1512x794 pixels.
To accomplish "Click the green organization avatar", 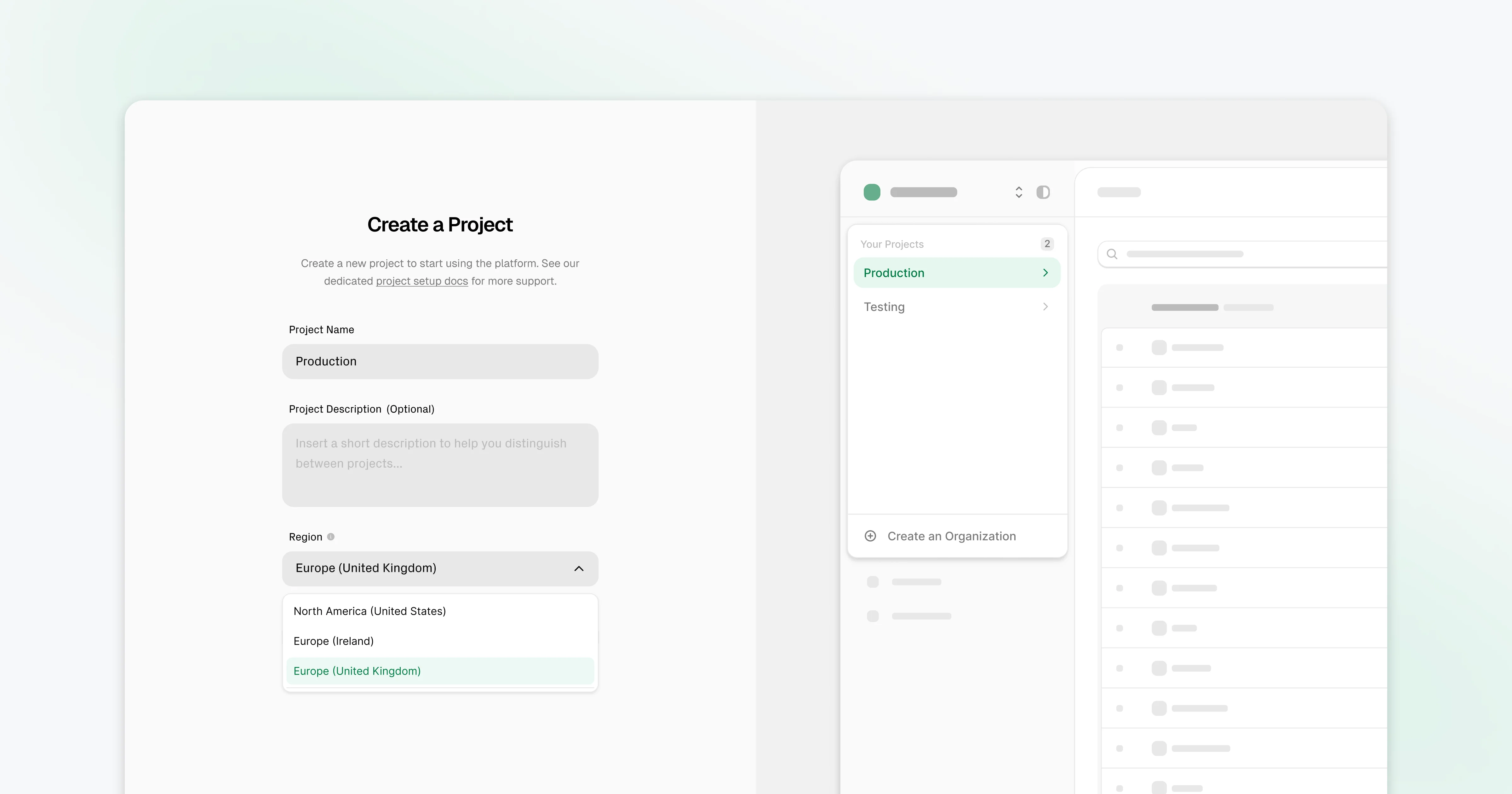I will (872, 192).
